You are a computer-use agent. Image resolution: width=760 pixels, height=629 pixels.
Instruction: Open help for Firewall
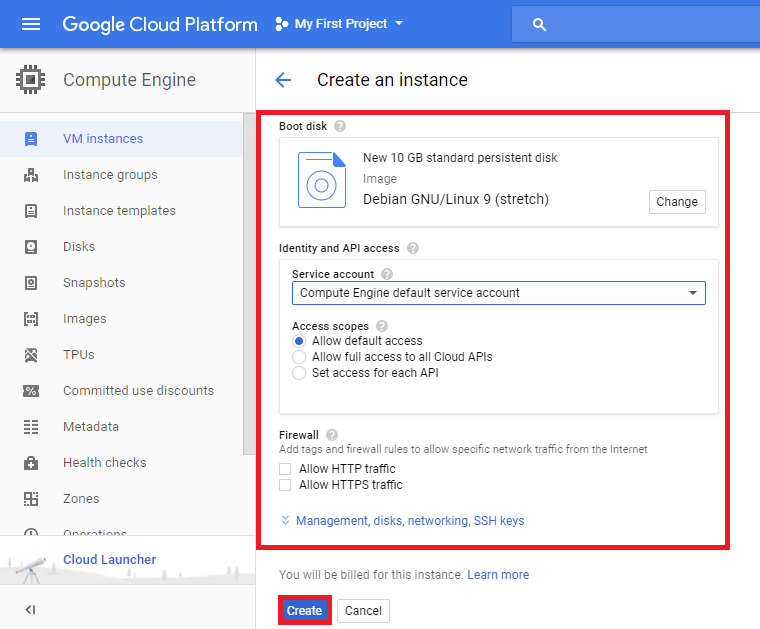(x=332, y=435)
